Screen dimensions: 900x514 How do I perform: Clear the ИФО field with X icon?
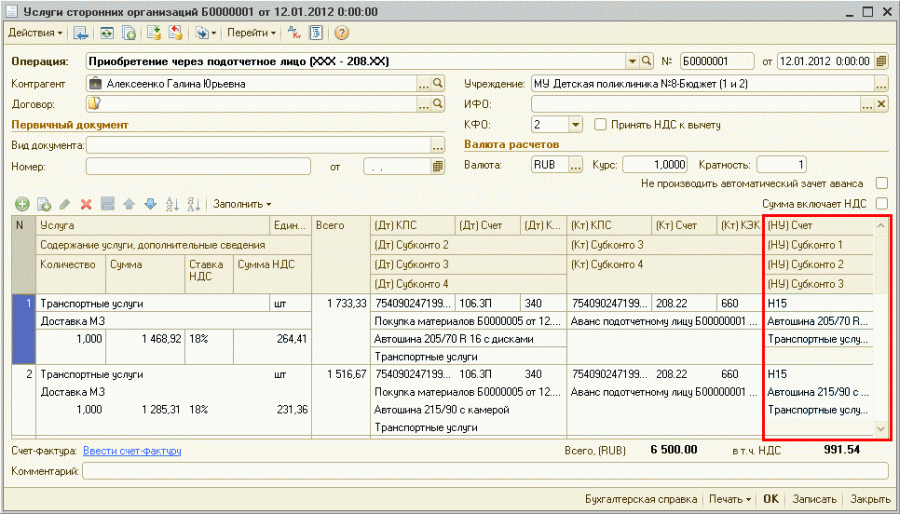click(x=881, y=104)
